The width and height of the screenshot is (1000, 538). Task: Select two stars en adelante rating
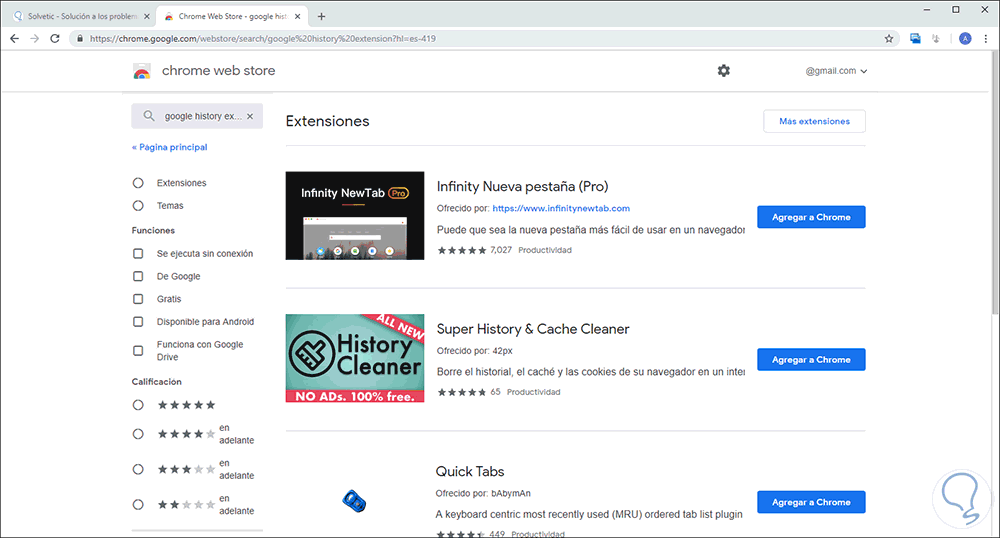click(x=138, y=504)
